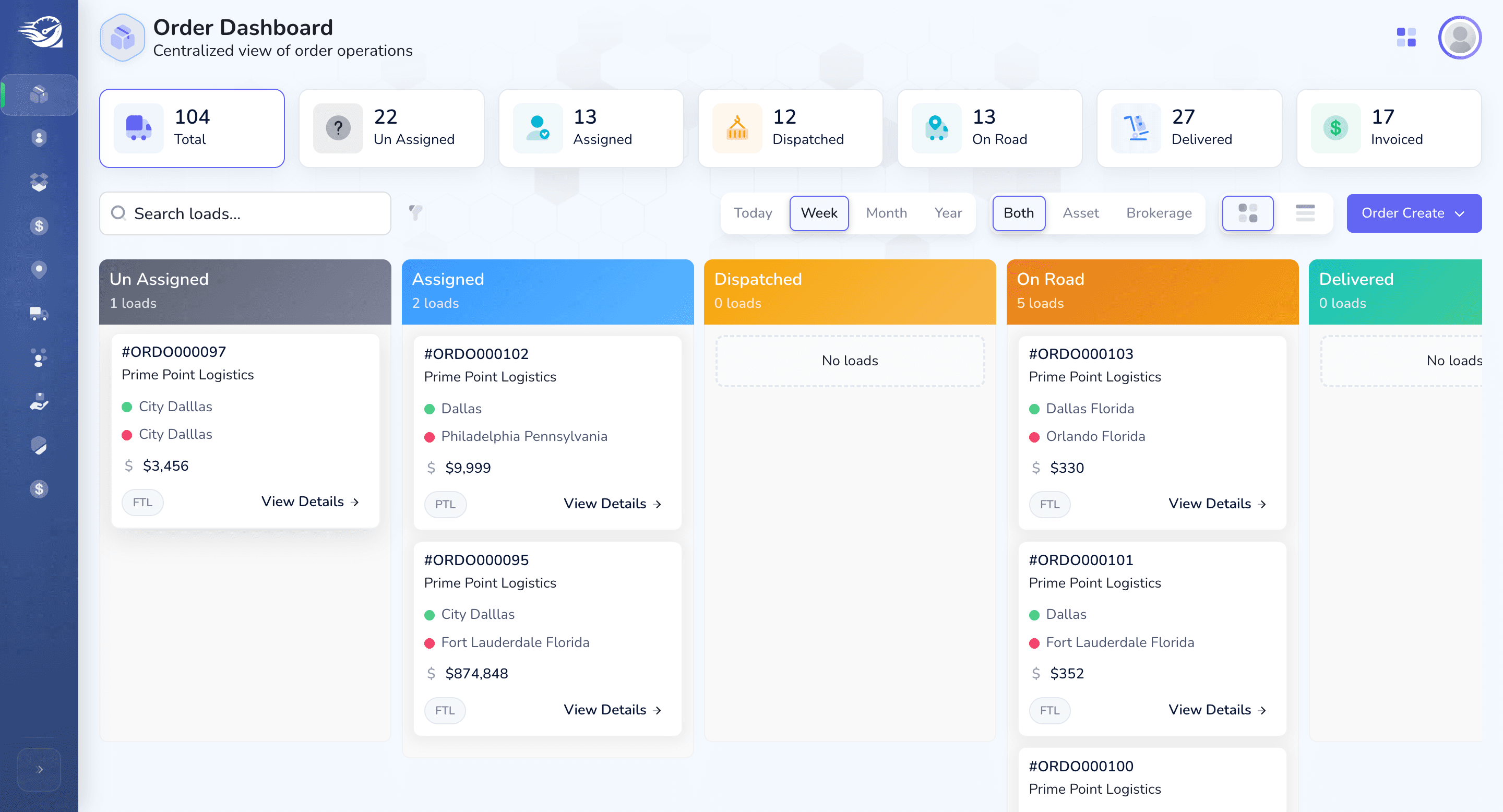Viewport: 1503px width, 812px height.
Task: Open the team members sidebar icon
Action: 39,357
